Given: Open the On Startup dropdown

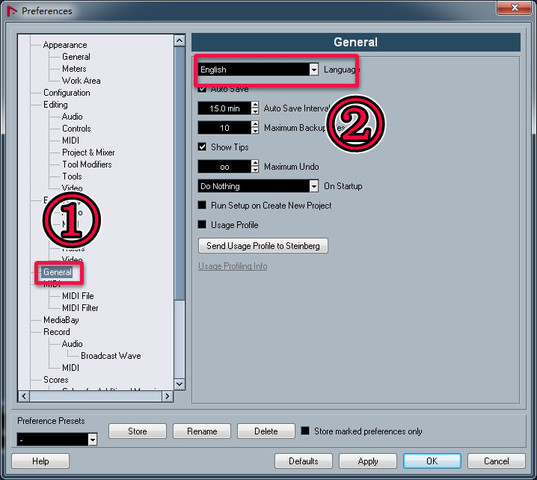Looking at the screenshot, I should click(258, 186).
